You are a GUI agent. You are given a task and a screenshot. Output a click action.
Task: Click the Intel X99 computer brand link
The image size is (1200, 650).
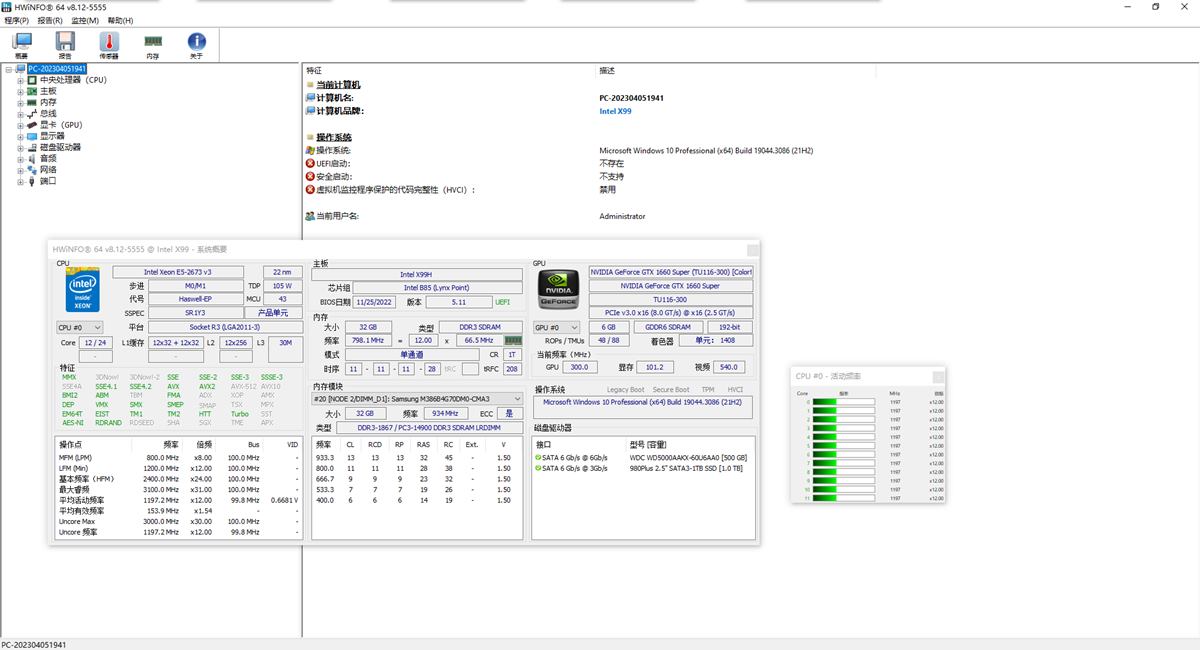click(615, 111)
